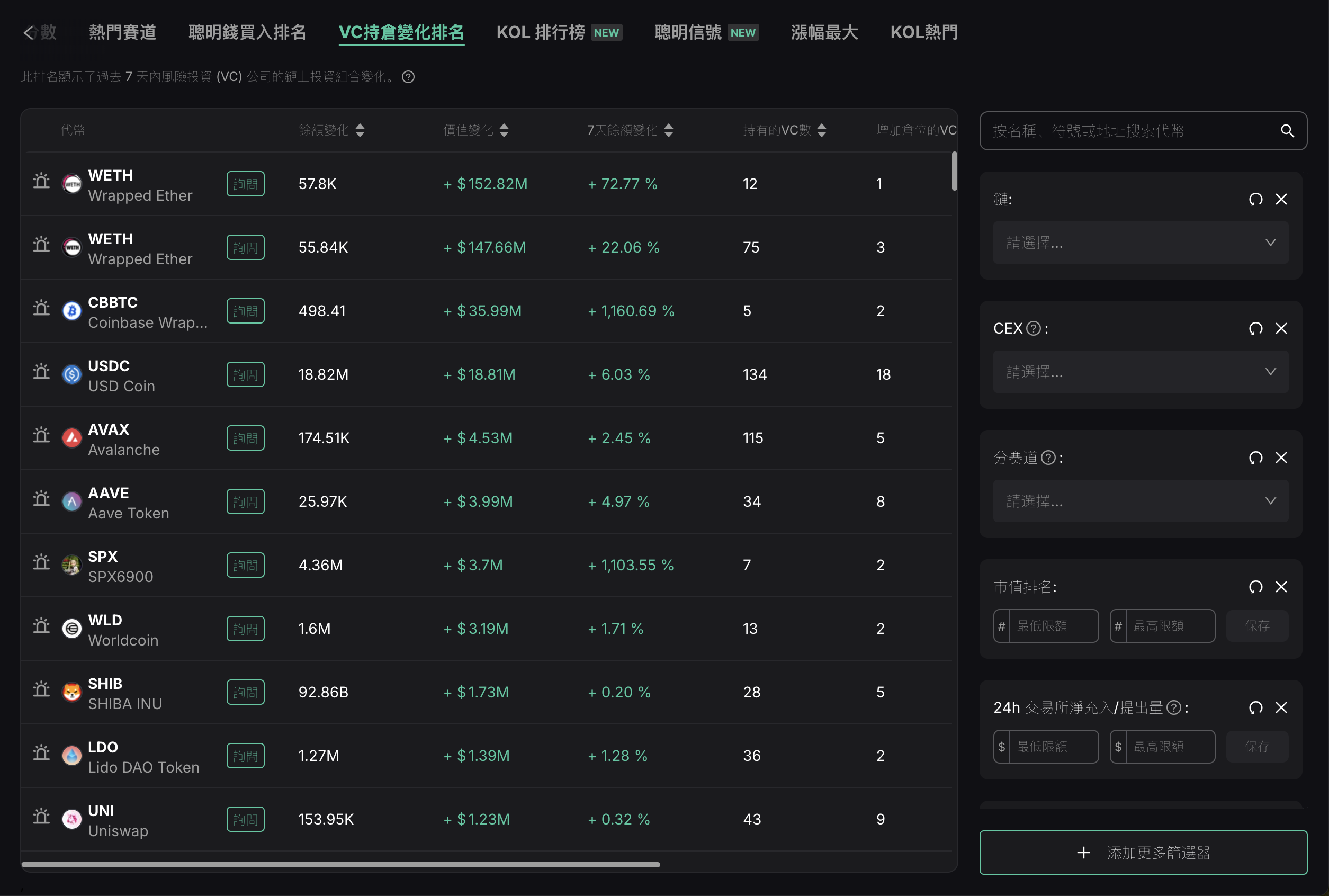The width and height of the screenshot is (1329, 896).
Task: Open the 鏈 chain selection dropdown
Action: (x=1141, y=243)
